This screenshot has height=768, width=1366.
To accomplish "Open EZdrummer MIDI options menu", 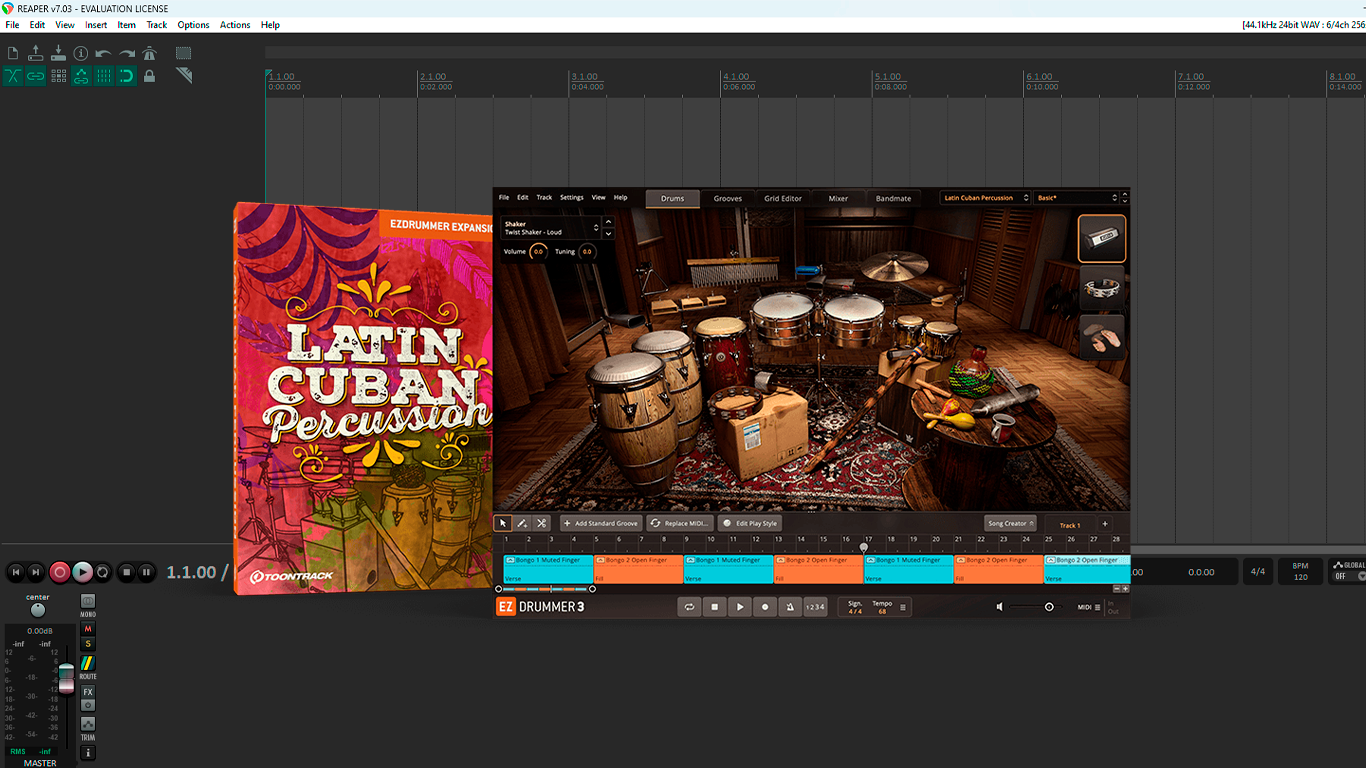I will [x=1090, y=607].
